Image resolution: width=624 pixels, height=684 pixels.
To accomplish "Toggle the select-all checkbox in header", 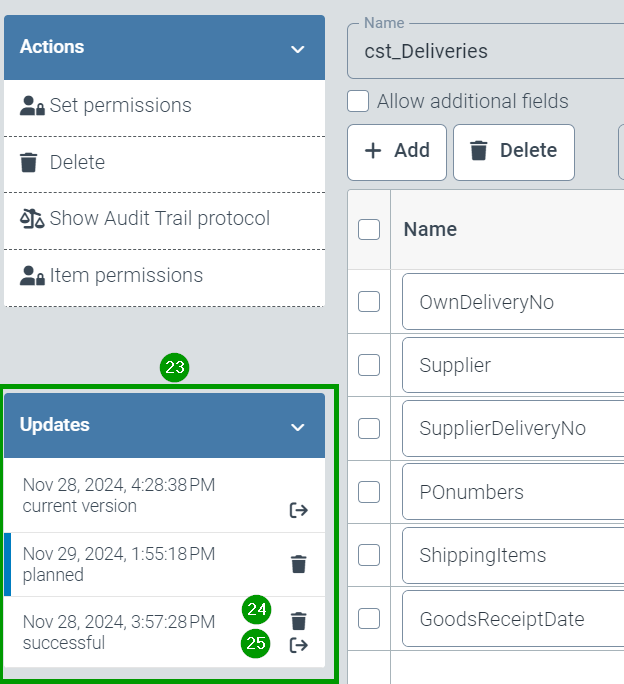I will [369, 229].
